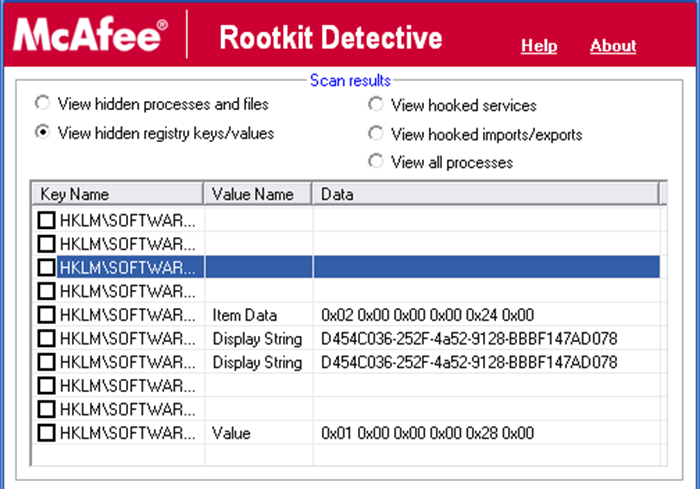Image resolution: width=700 pixels, height=489 pixels.
Task: Click data 0x02 0x00 0x00 0x00 0x24 0x00
Action: 427,315
